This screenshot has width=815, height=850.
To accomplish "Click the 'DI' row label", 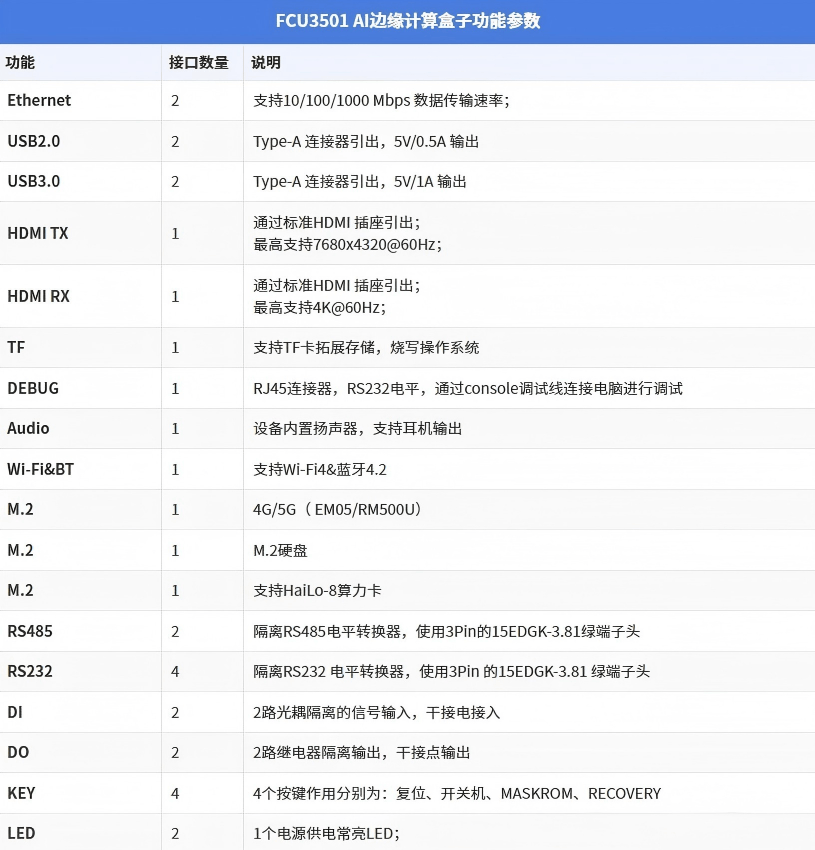I will [15, 712].
